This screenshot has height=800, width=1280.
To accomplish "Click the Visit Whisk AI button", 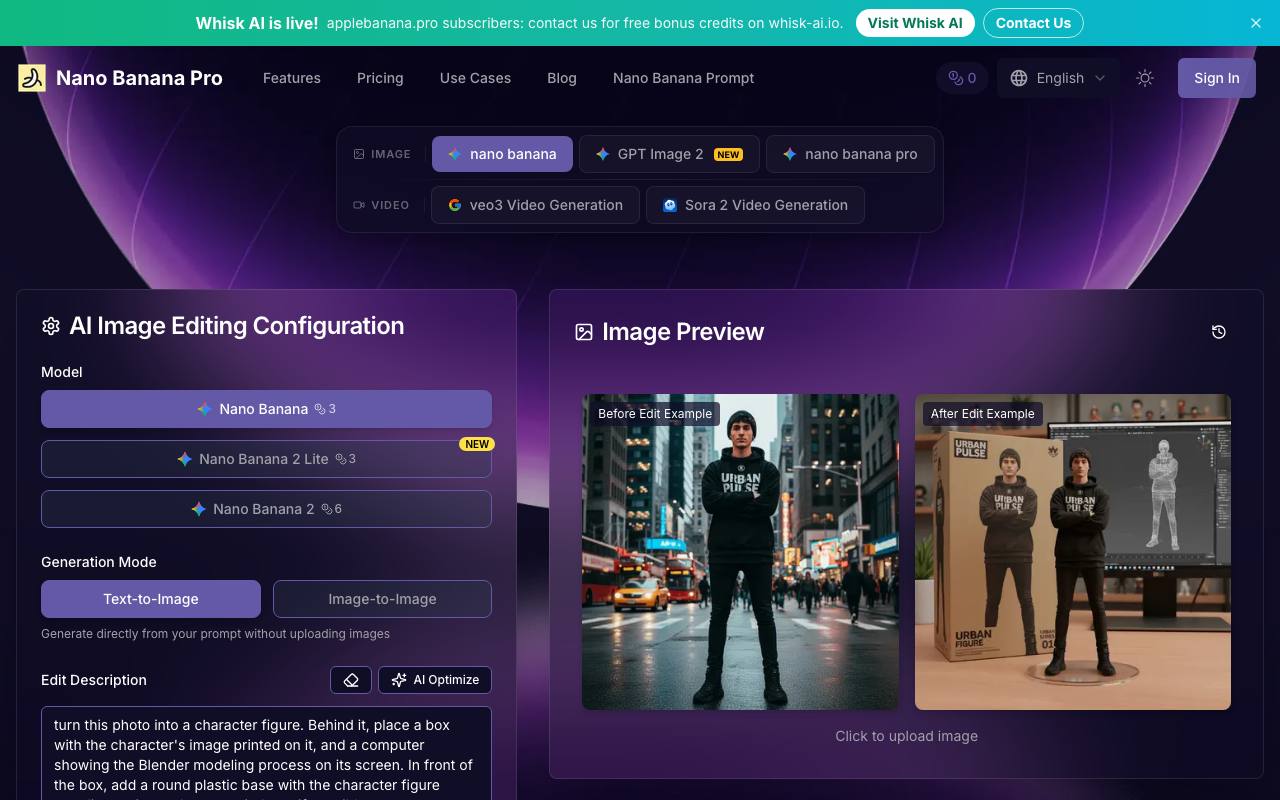I will click(x=915, y=23).
